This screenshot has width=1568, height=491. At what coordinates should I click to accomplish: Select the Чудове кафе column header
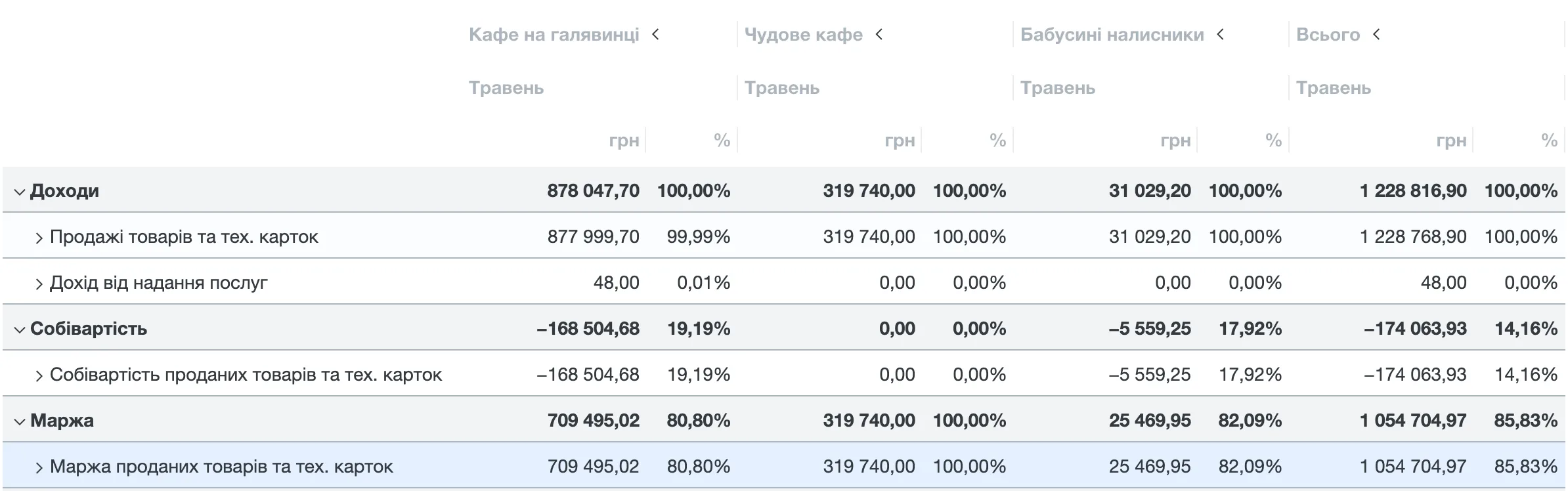tap(803, 35)
